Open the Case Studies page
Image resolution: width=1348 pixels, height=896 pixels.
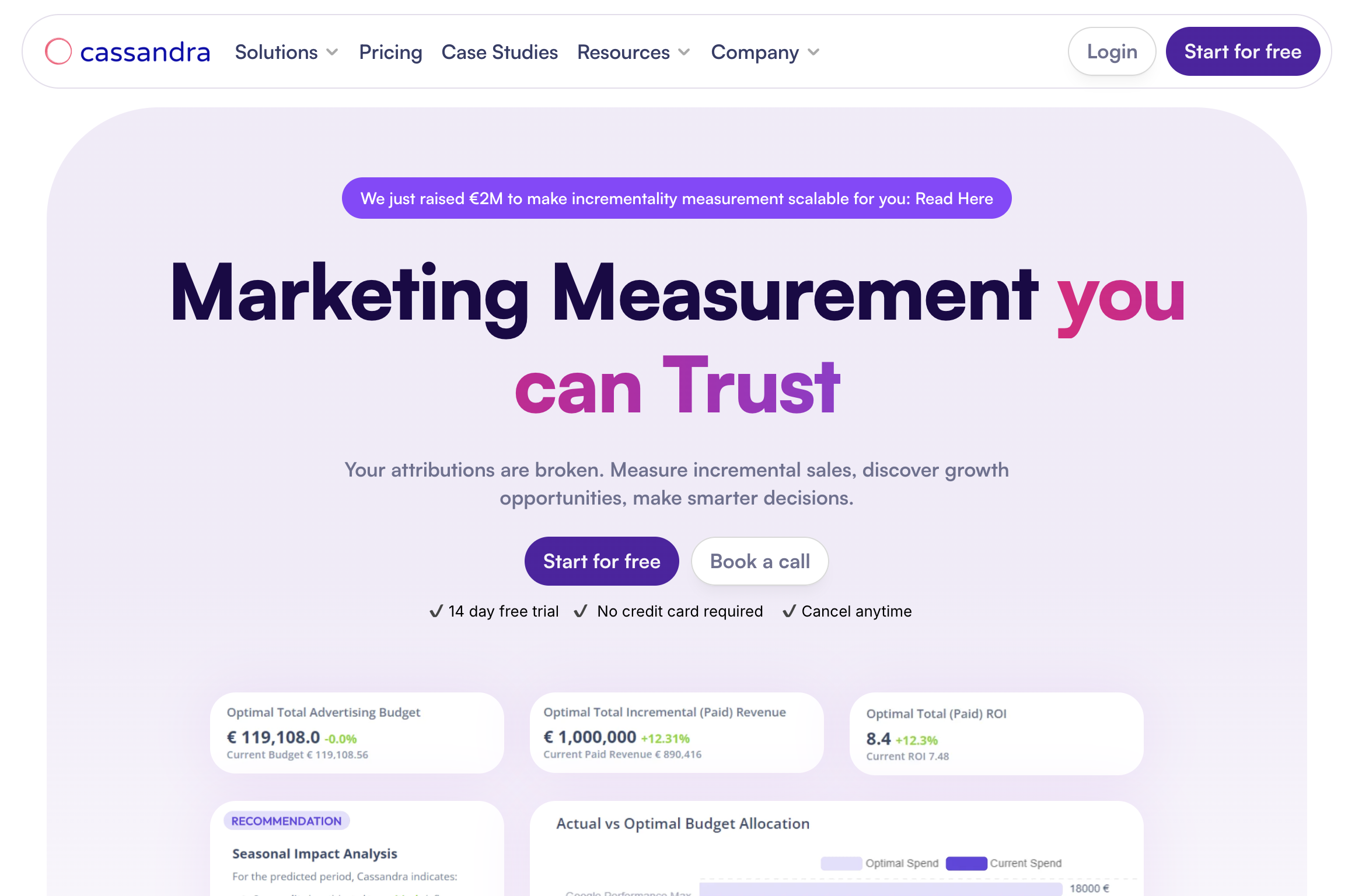[x=500, y=52]
